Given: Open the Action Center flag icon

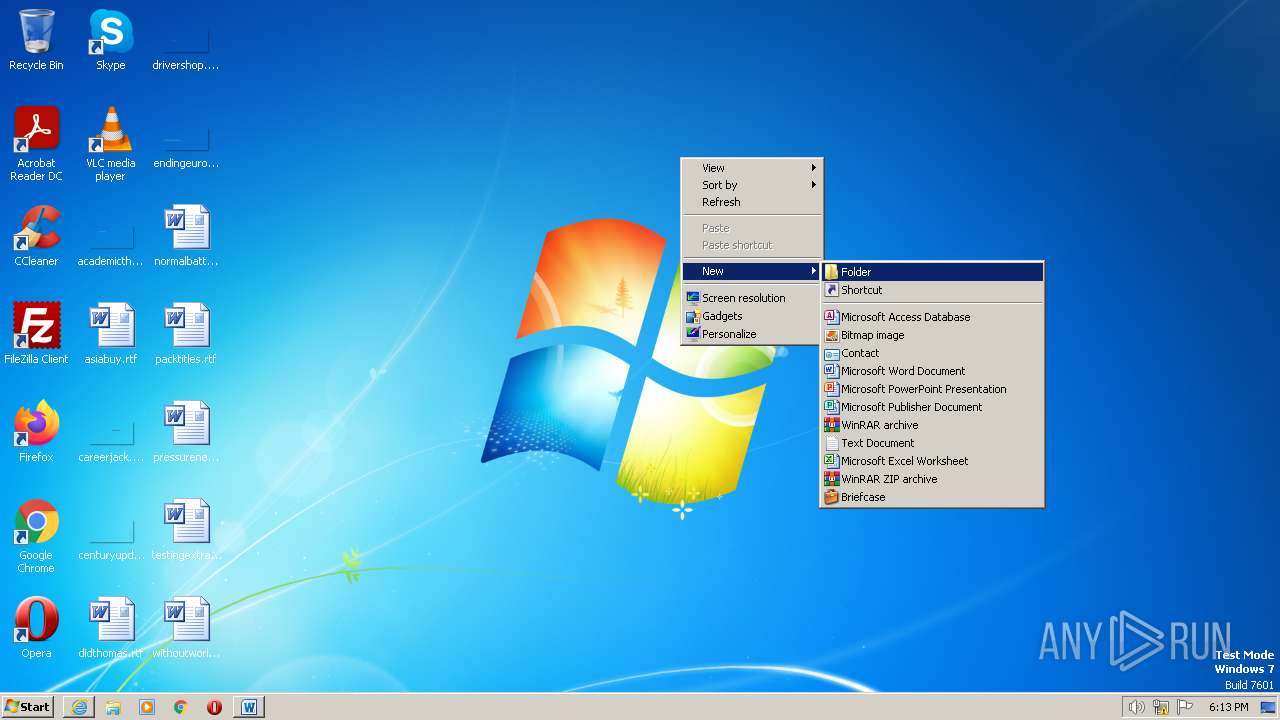Looking at the screenshot, I should click(1185, 707).
